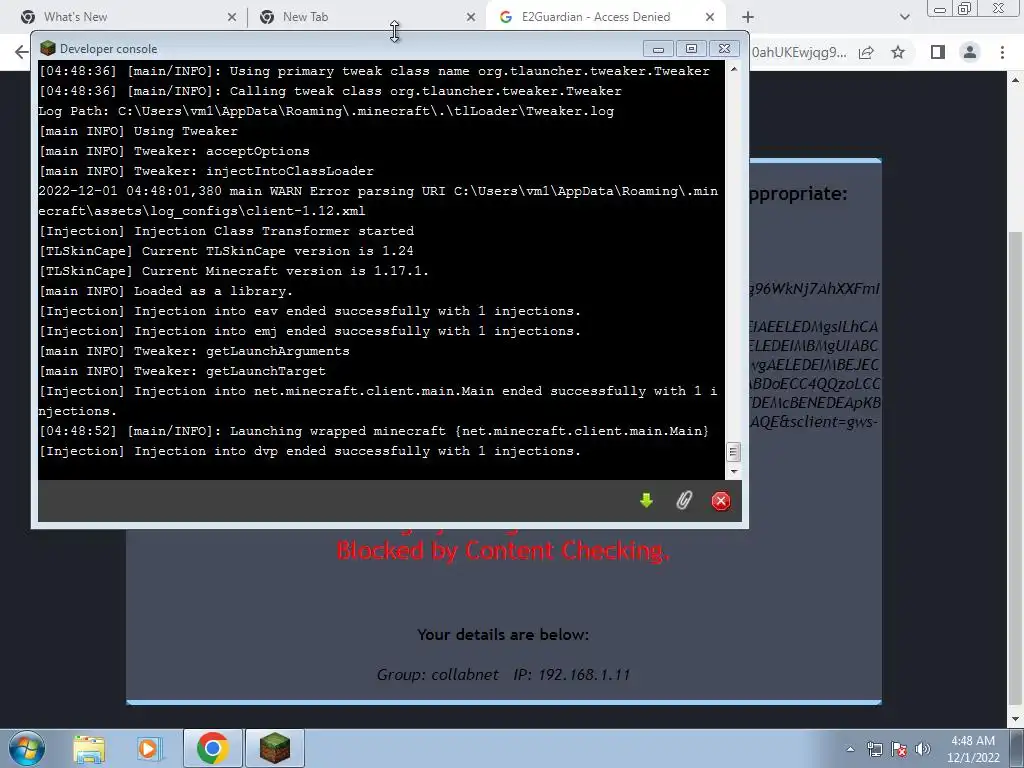The width and height of the screenshot is (1024, 768).
Task: Click the console scrollbar thumb
Action: (x=733, y=451)
